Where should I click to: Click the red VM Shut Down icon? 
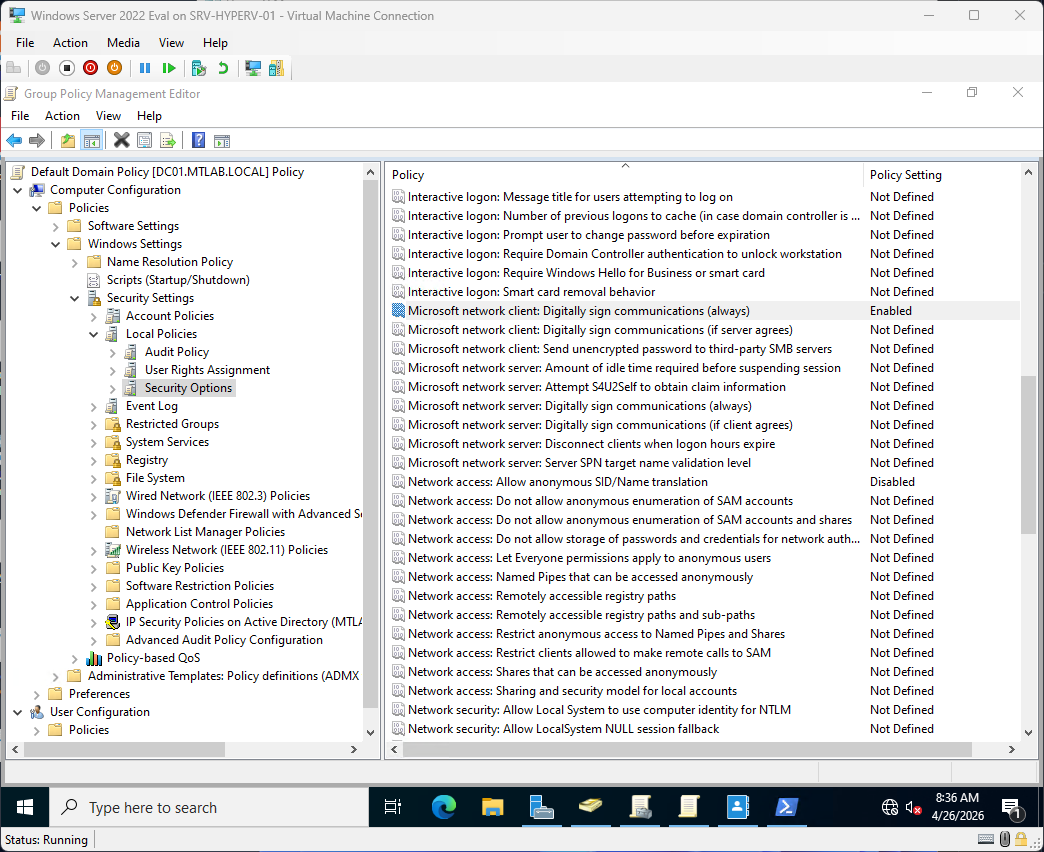[91, 68]
